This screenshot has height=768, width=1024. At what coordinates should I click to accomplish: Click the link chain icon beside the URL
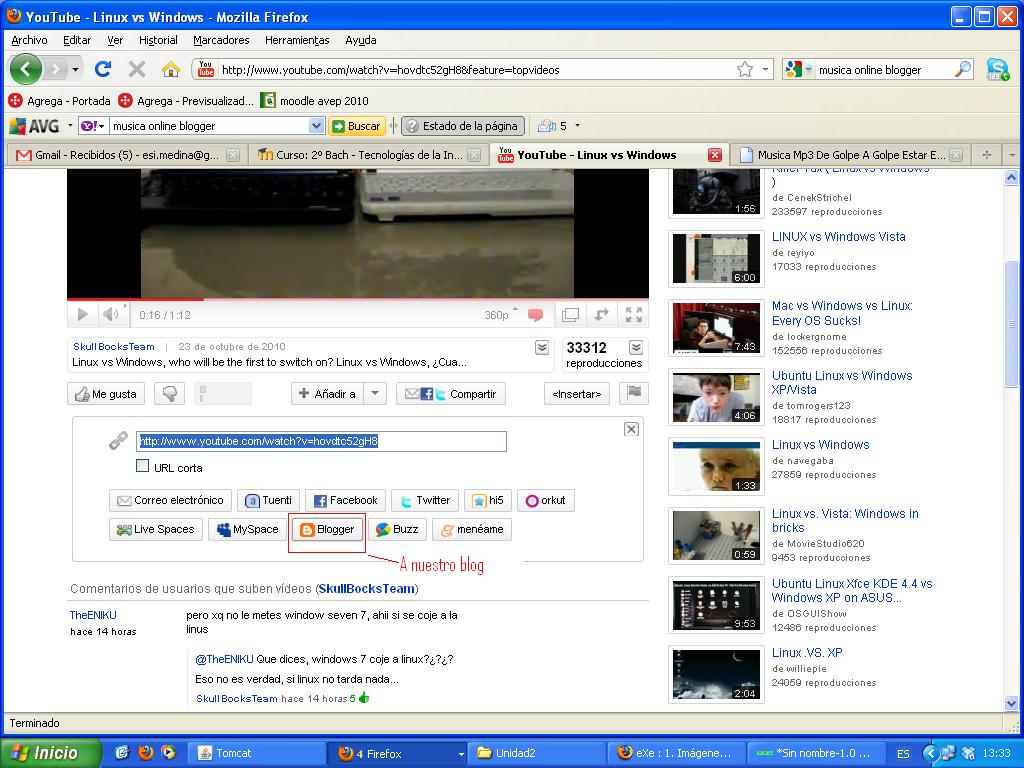pyautogui.click(x=118, y=441)
